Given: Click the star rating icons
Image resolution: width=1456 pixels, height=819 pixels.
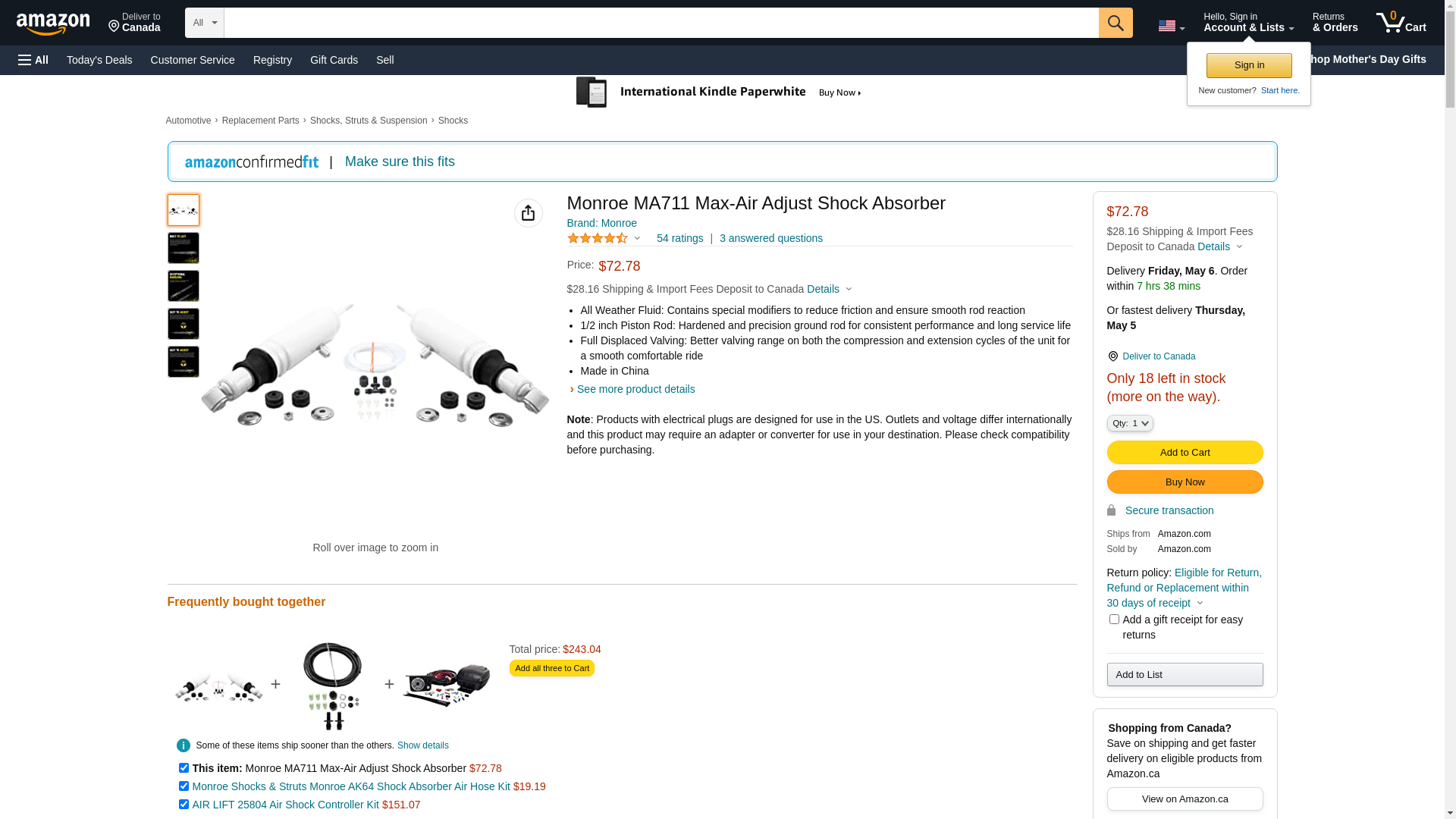Looking at the screenshot, I should tap(598, 238).
